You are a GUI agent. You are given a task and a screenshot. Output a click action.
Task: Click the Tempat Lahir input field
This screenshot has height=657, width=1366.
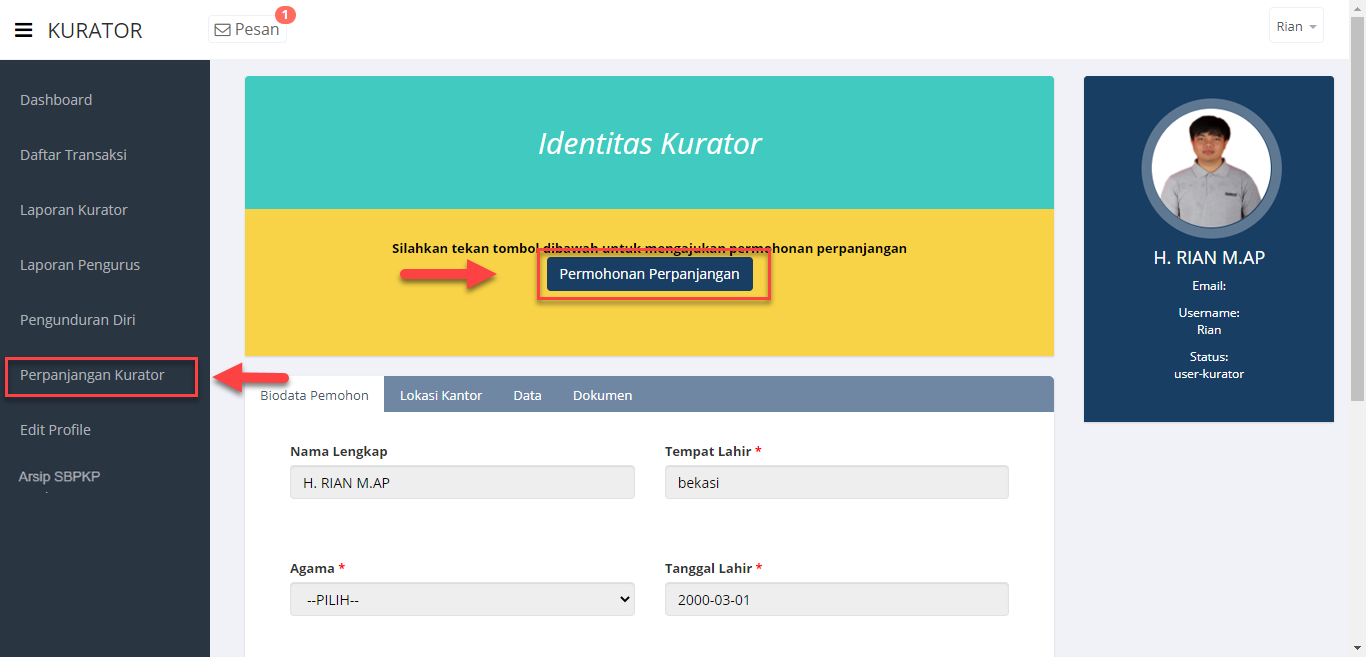[836, 482]
